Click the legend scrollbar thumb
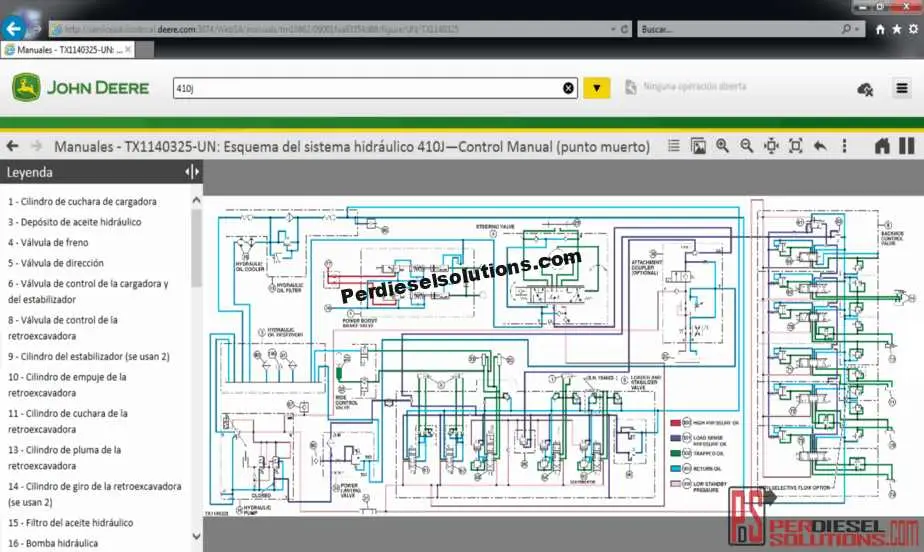924x552 pixels. [196, 247]
